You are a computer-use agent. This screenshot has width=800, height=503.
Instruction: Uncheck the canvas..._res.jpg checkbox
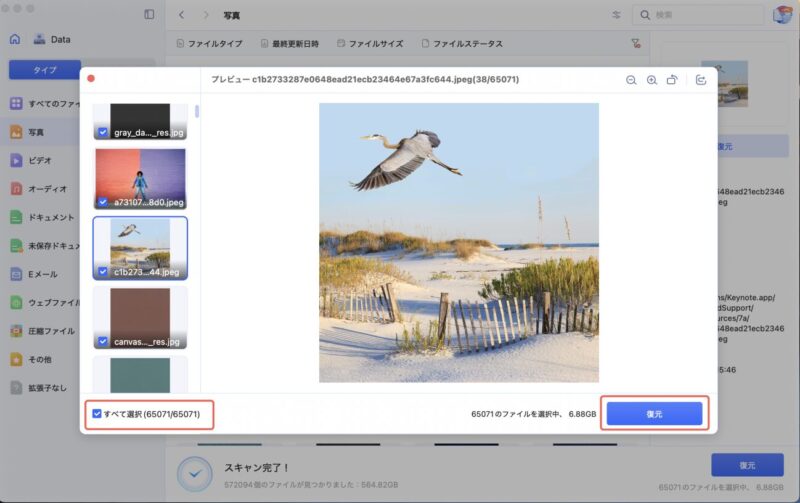[x=103, y=340]
